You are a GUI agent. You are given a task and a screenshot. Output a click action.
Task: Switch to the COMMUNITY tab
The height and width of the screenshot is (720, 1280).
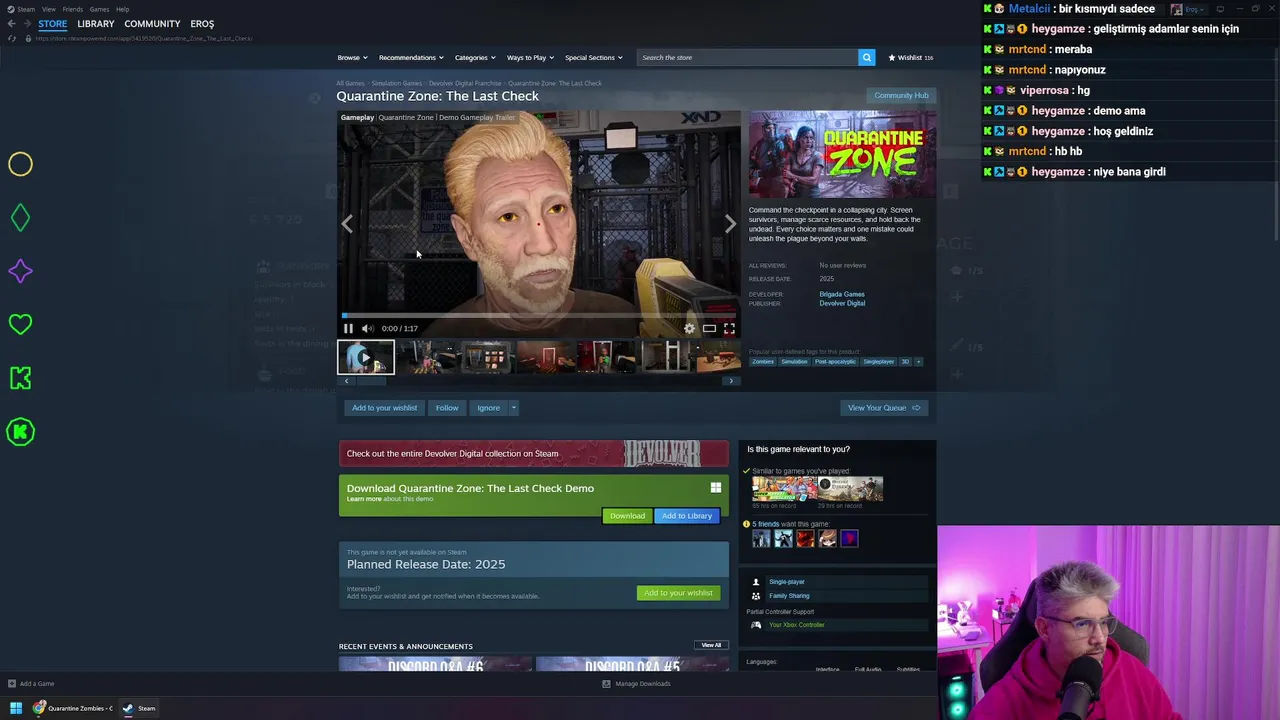pos(152,24)
